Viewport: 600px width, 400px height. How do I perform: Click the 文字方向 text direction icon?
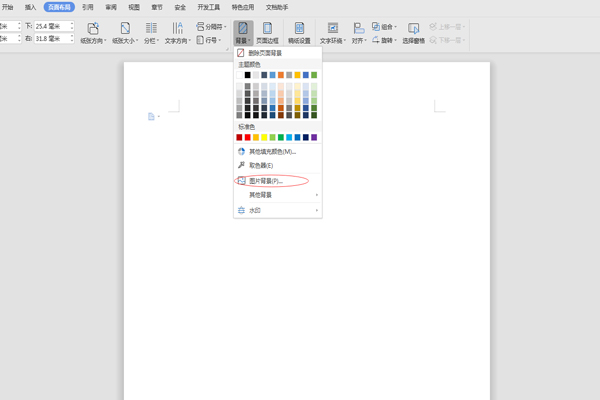[x=177, y=30]
